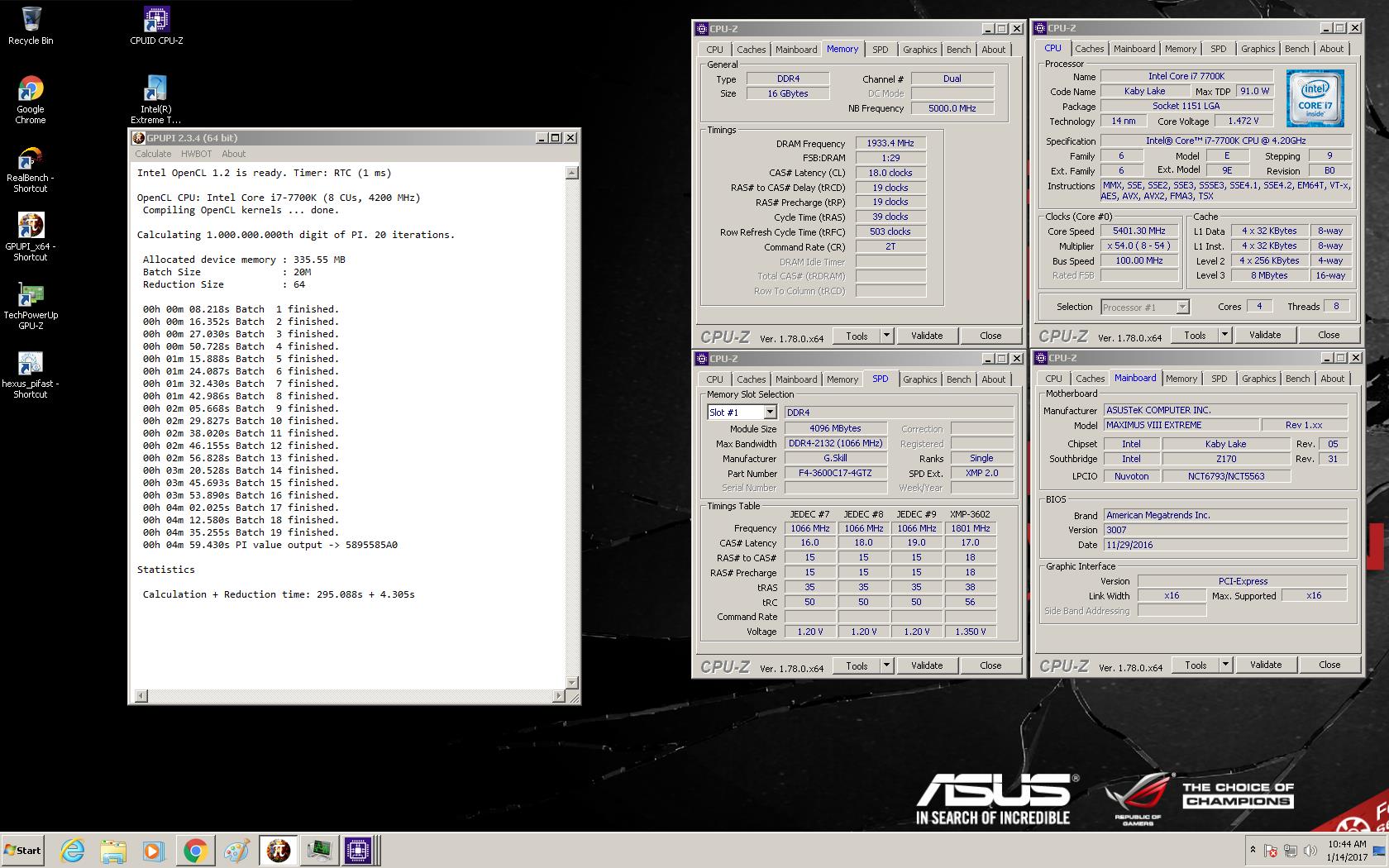Open the Recycle Bin desktop icon
The height and width of the screenshot is (868, 1389).
click(31, 25)
